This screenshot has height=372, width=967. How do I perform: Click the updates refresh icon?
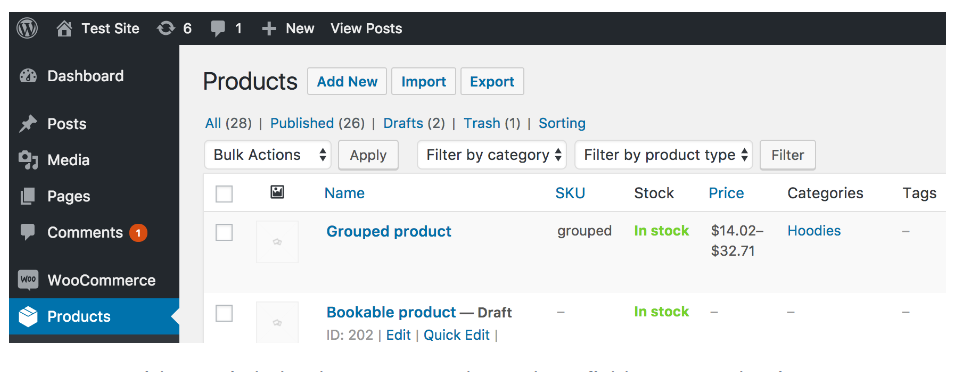tap(166, 28)
